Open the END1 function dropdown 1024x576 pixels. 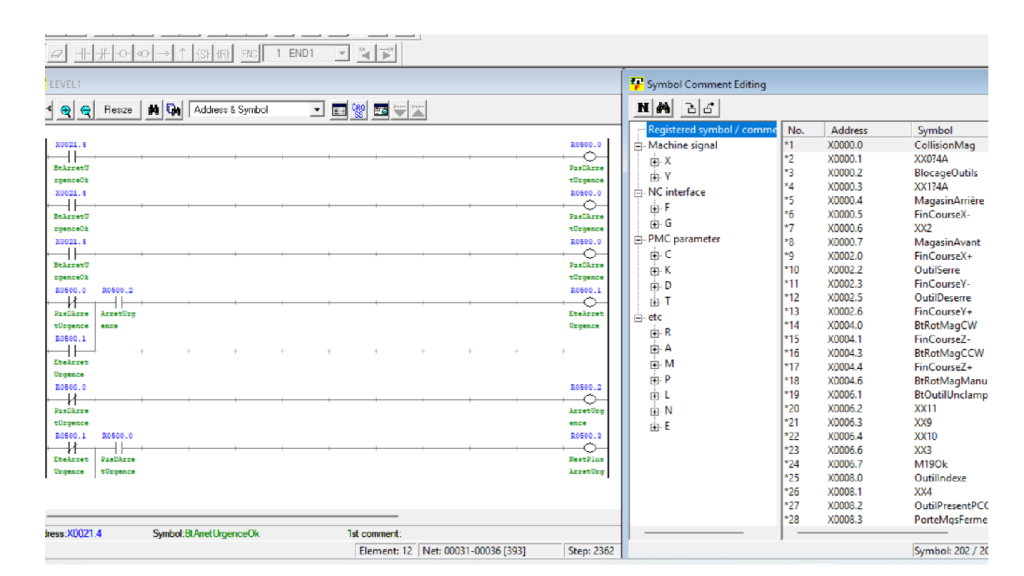click(342, 54)
